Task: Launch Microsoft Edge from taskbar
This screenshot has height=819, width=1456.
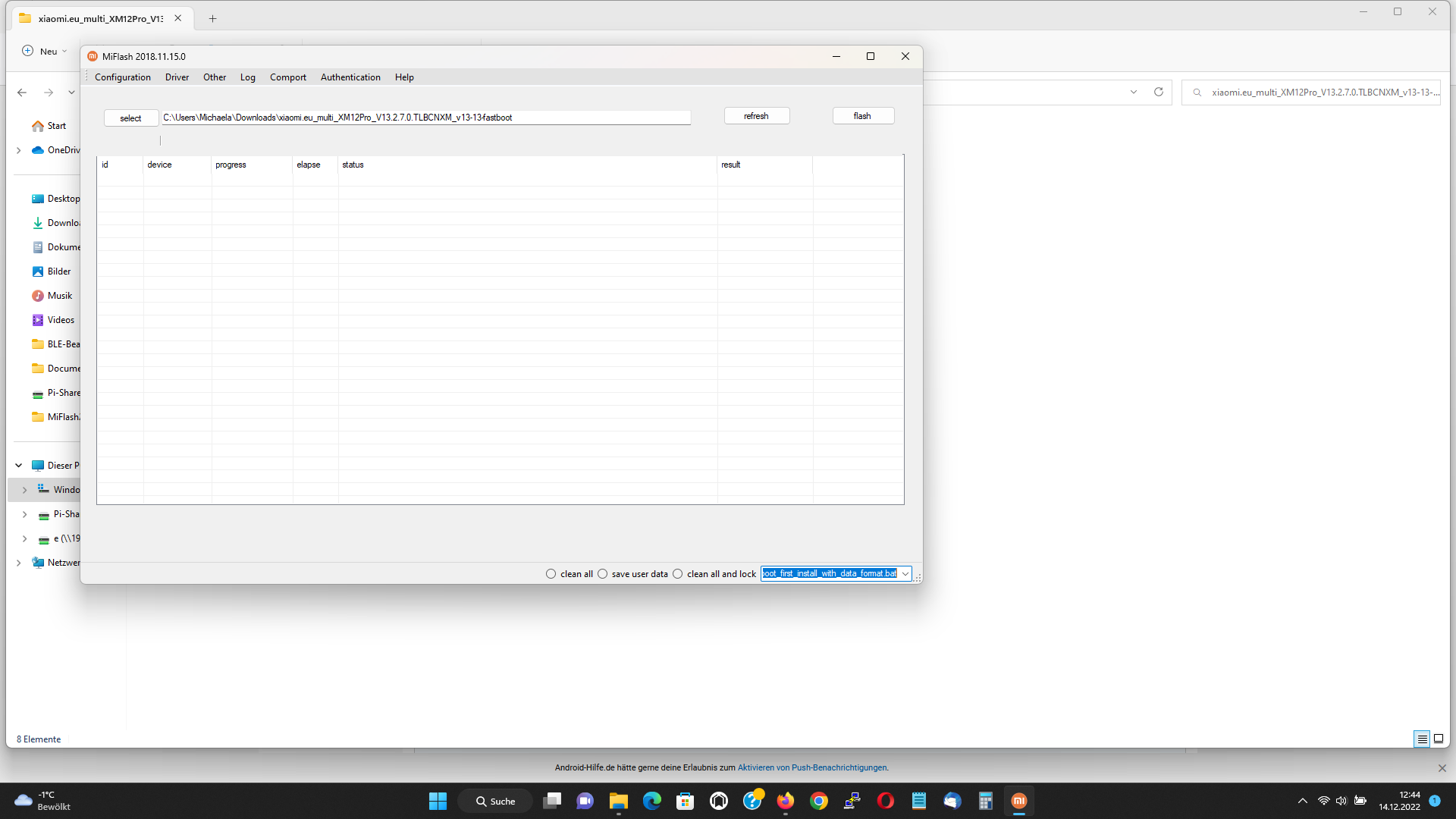Action: [x=652, y=801]
